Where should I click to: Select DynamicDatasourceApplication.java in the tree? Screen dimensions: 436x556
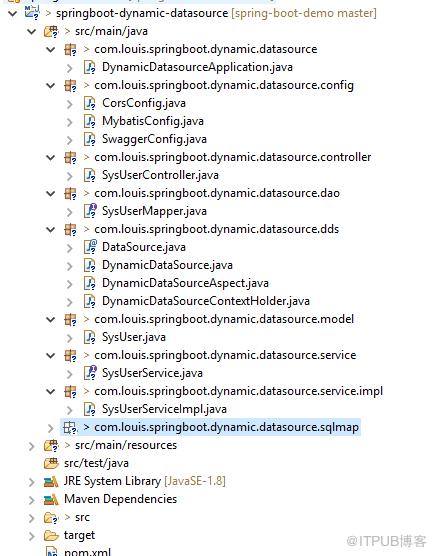coord(197,67)
